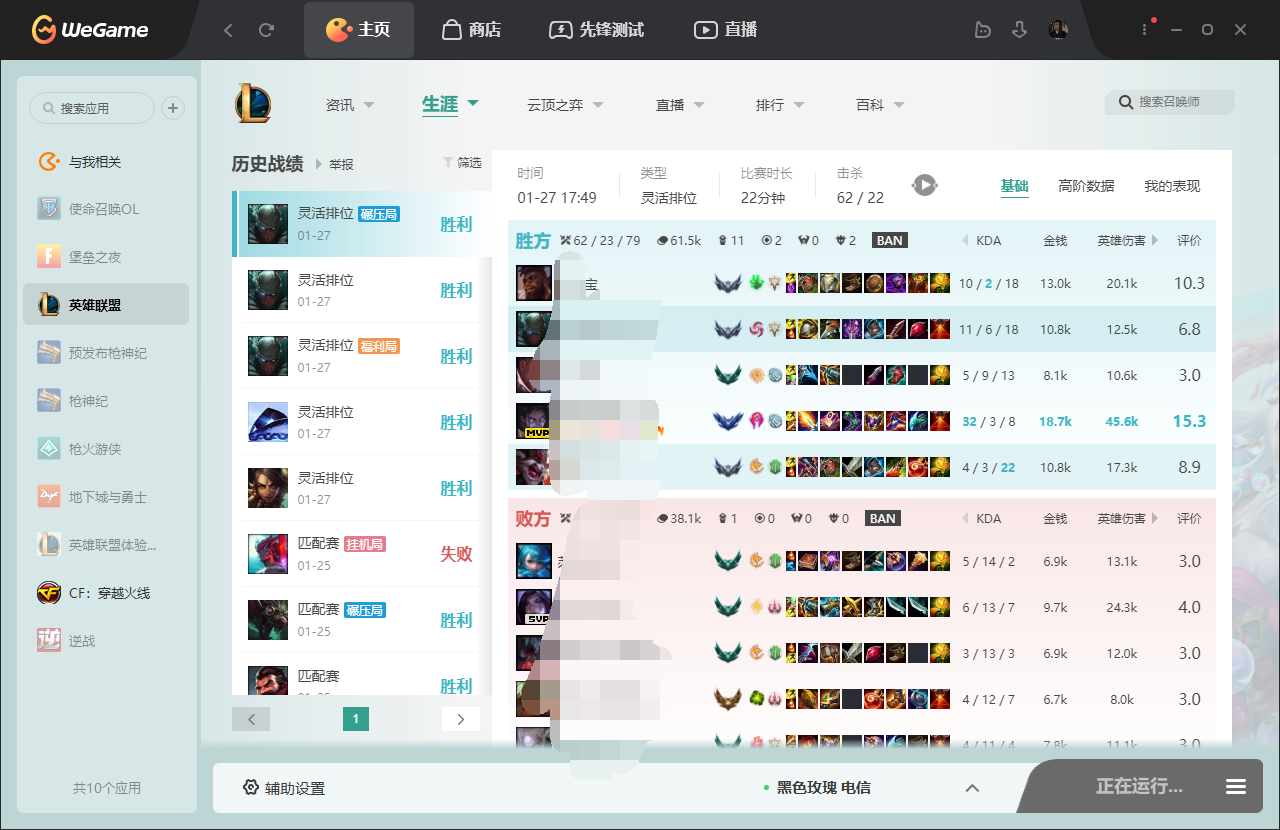Select 使命召唤OL in the sidebar
Viewport: 1280px width, 830px height.
[105, 209]
